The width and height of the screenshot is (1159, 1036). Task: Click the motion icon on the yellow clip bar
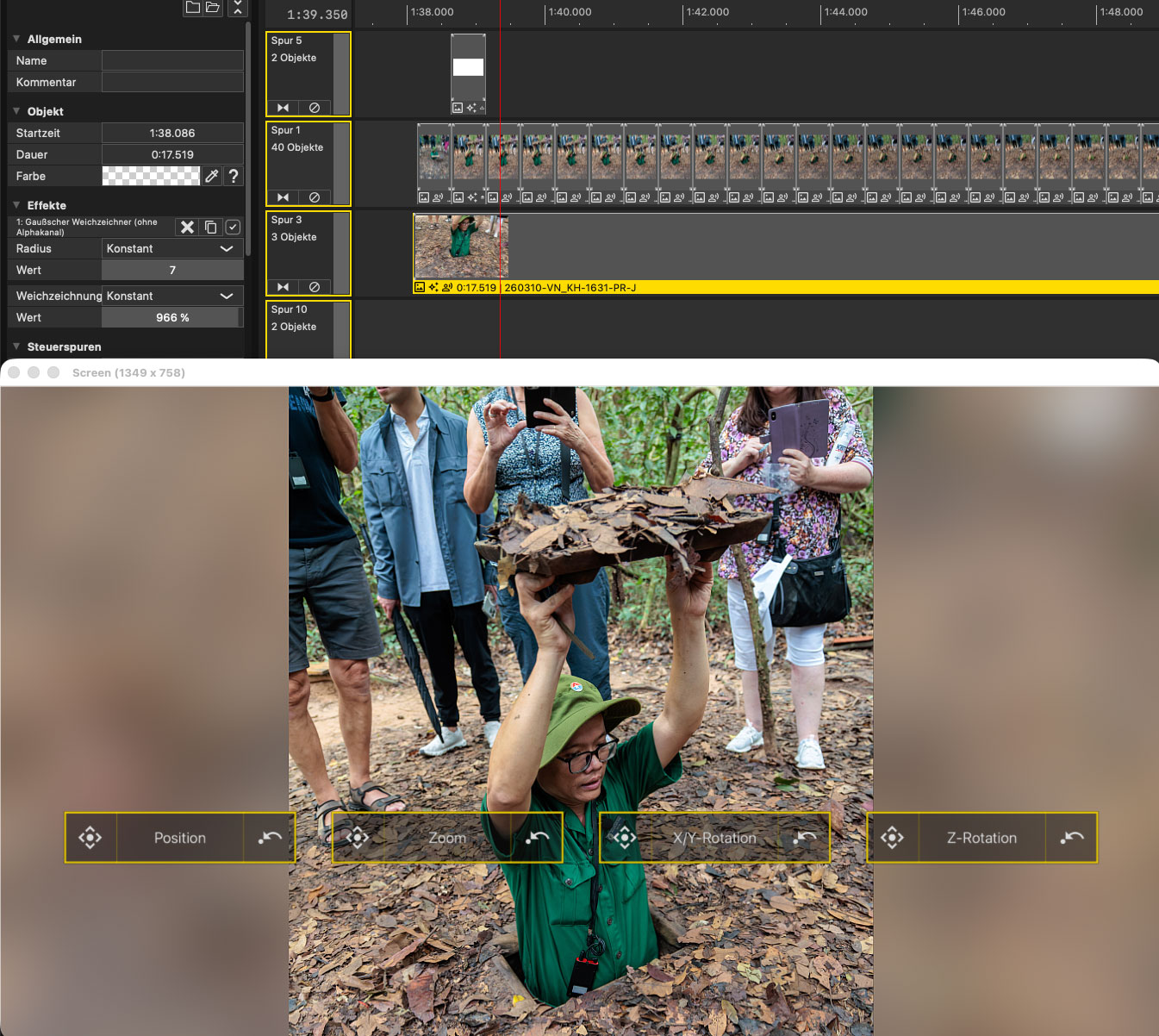click(x=447, y=287)
